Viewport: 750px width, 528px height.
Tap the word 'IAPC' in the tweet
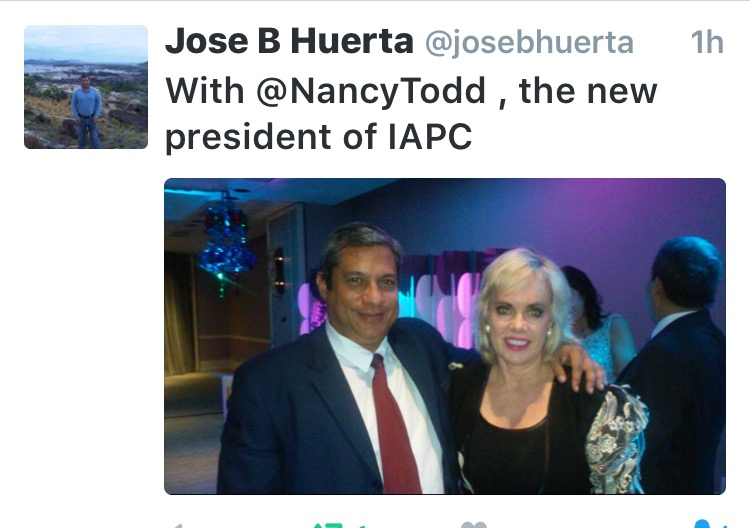click(x=430, y=136)
